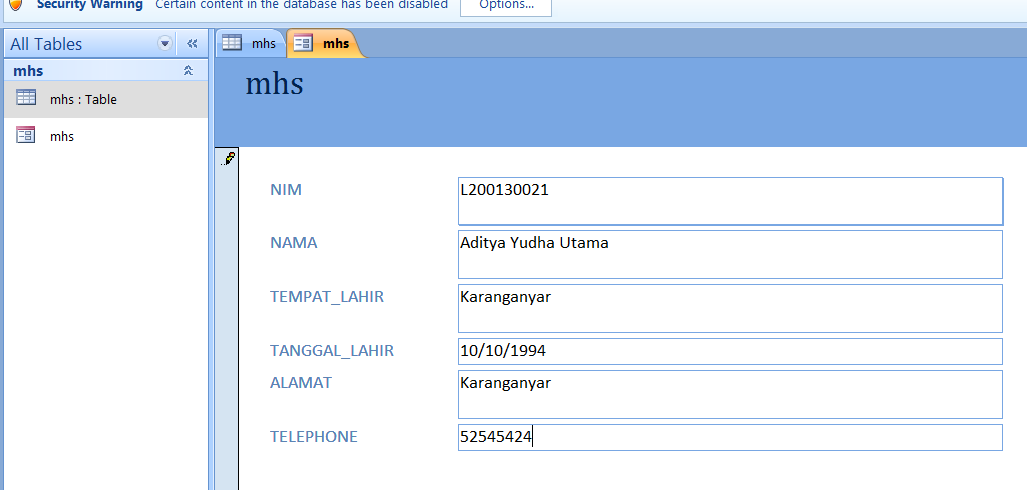
Task: Click the form icon on active mhs tab
Action: coord(302,44)
